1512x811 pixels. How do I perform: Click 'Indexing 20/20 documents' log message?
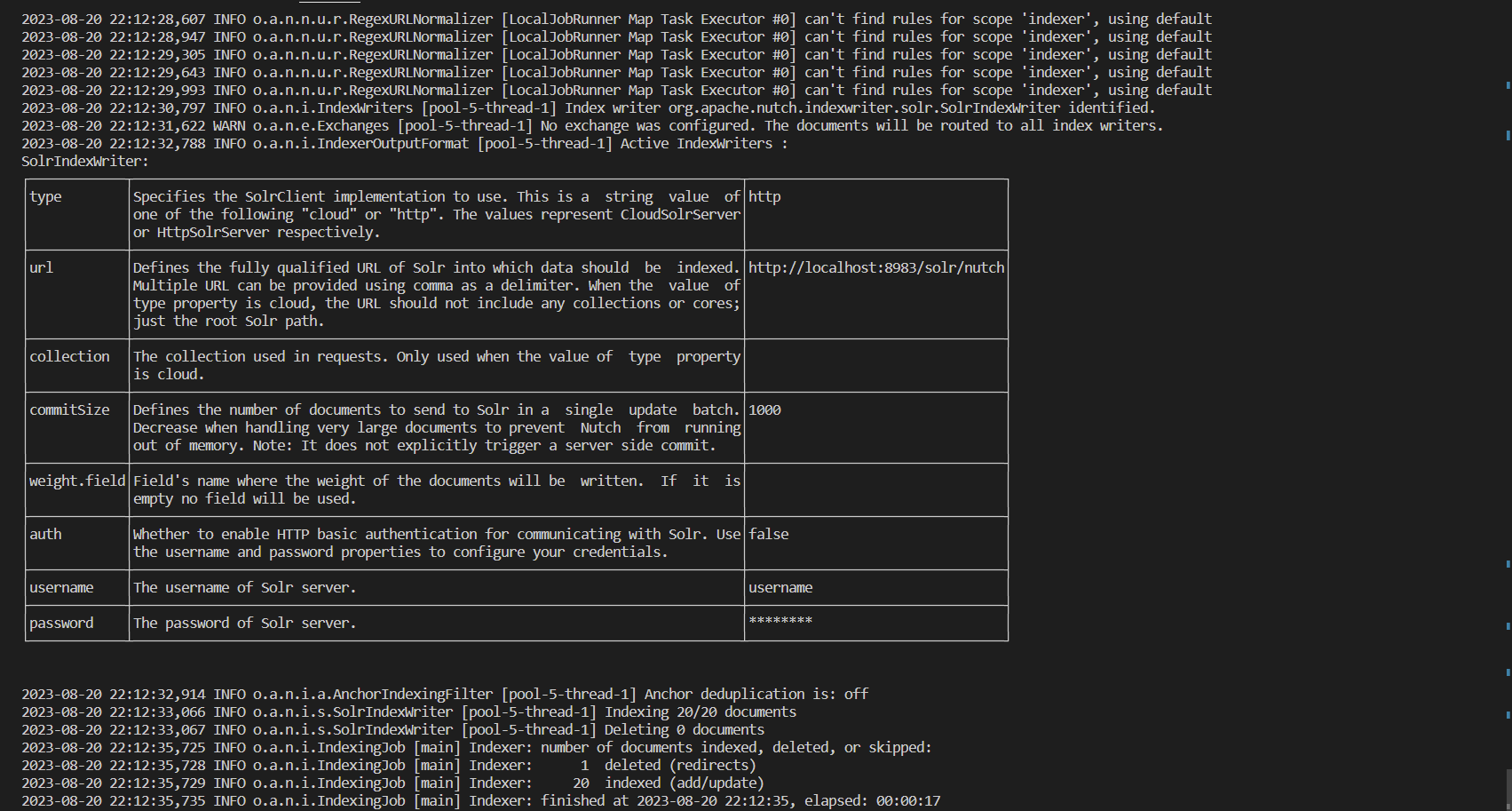click(x=701, y=712)
